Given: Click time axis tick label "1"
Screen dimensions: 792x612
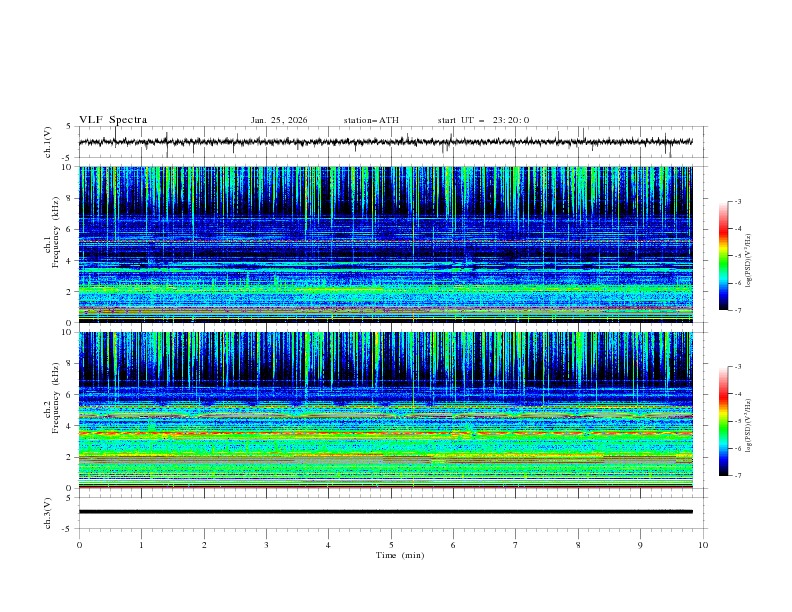Looking at the screenshot, I should click(141, 545).
